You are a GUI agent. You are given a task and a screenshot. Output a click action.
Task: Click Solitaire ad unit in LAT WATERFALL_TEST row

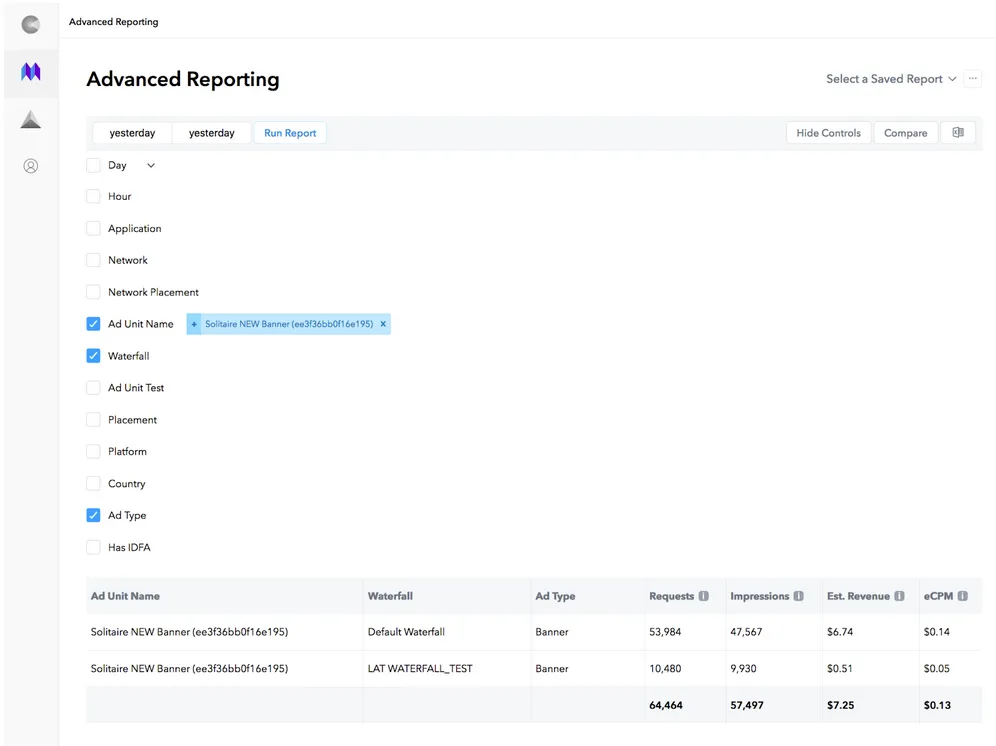point(189,668)
